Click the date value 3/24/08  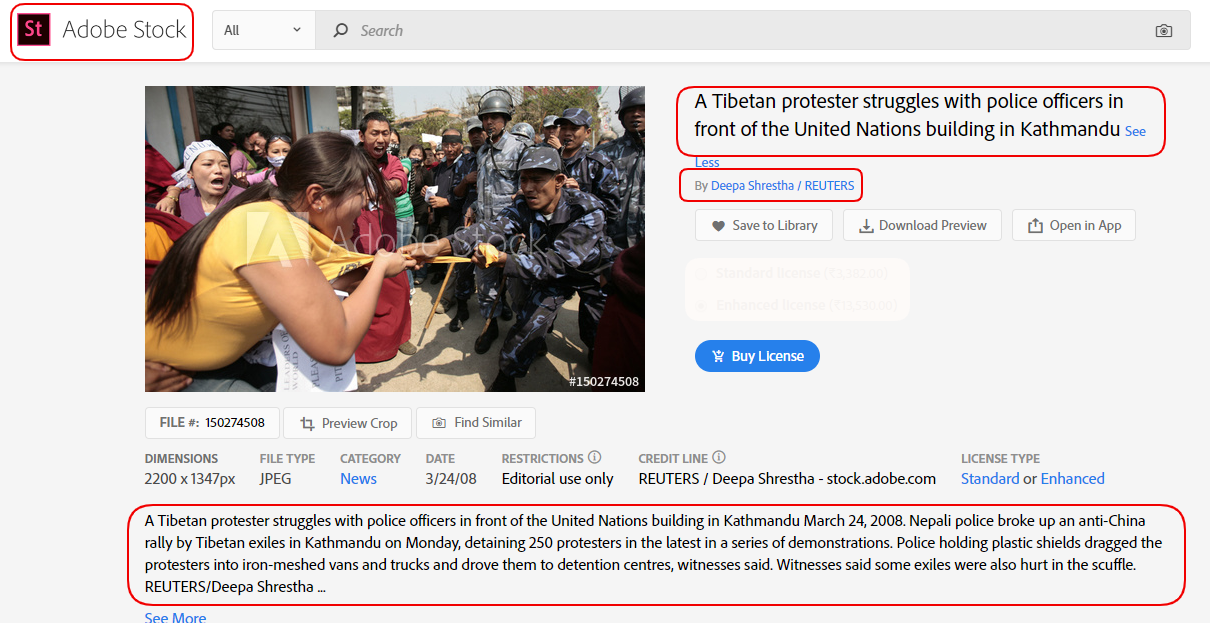(x=451, y=479)
